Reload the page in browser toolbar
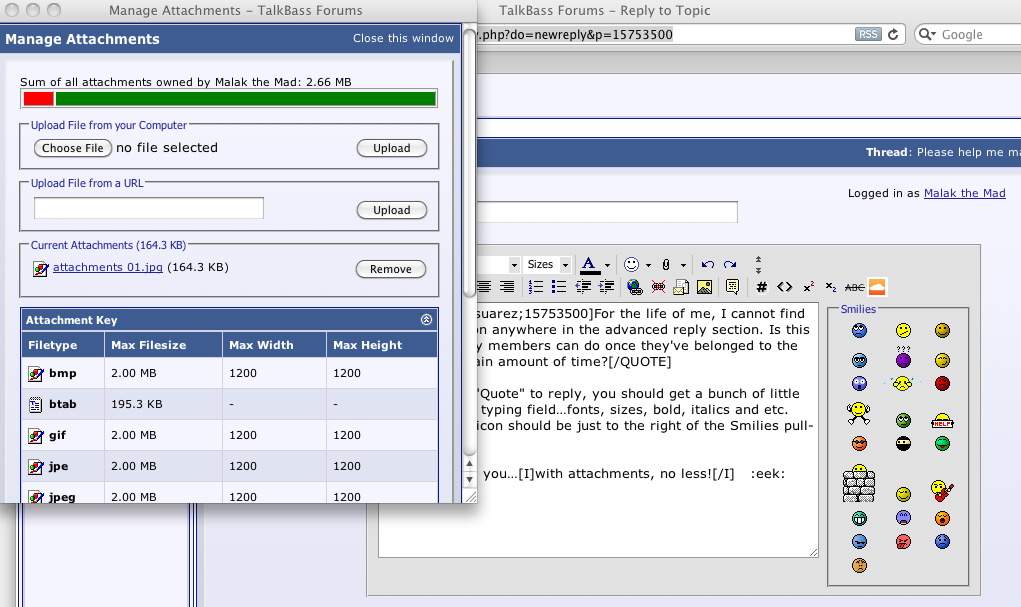 click(x=893, y=35)
